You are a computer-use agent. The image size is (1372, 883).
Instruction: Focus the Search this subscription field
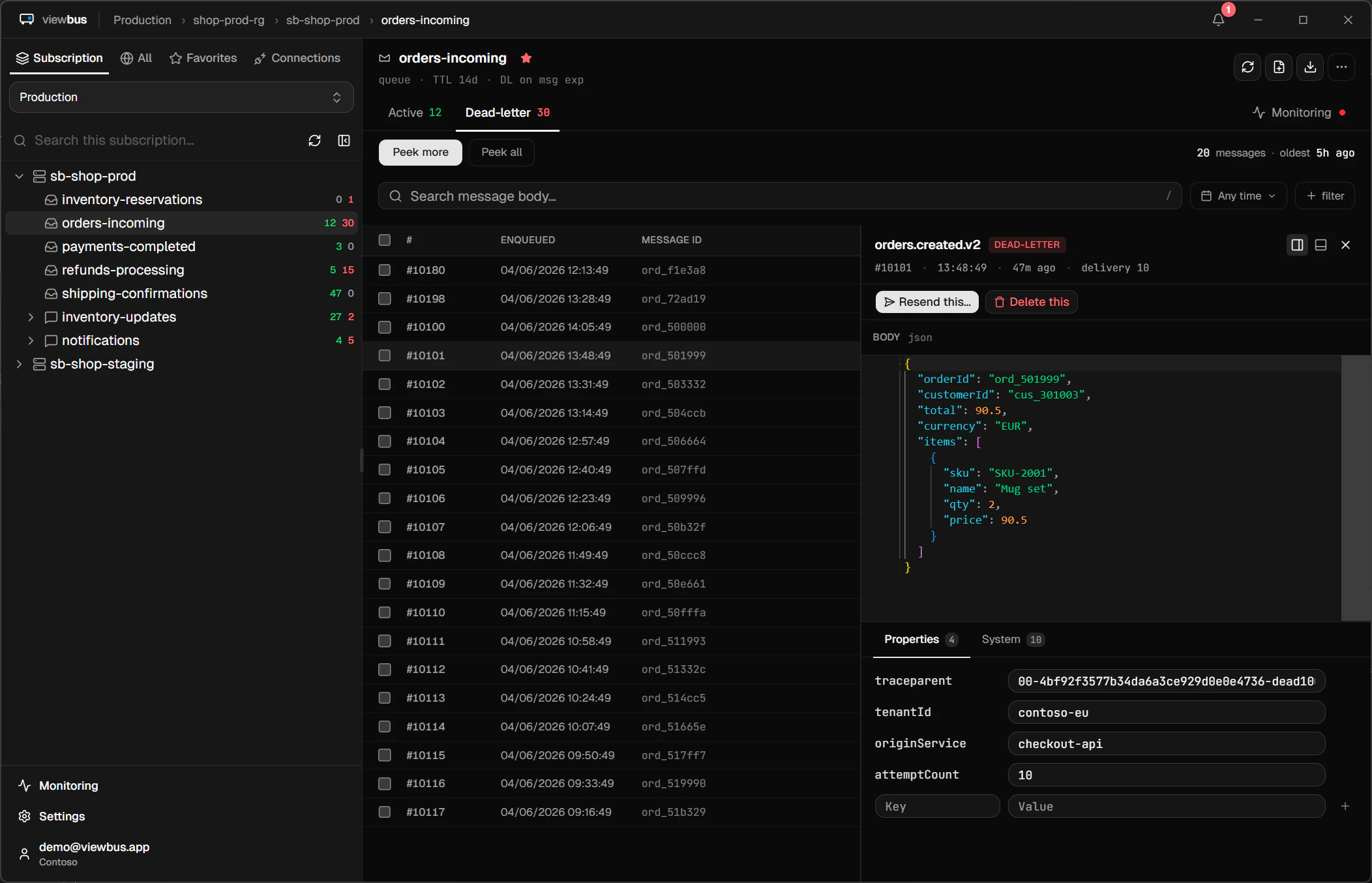pos(157,140)
